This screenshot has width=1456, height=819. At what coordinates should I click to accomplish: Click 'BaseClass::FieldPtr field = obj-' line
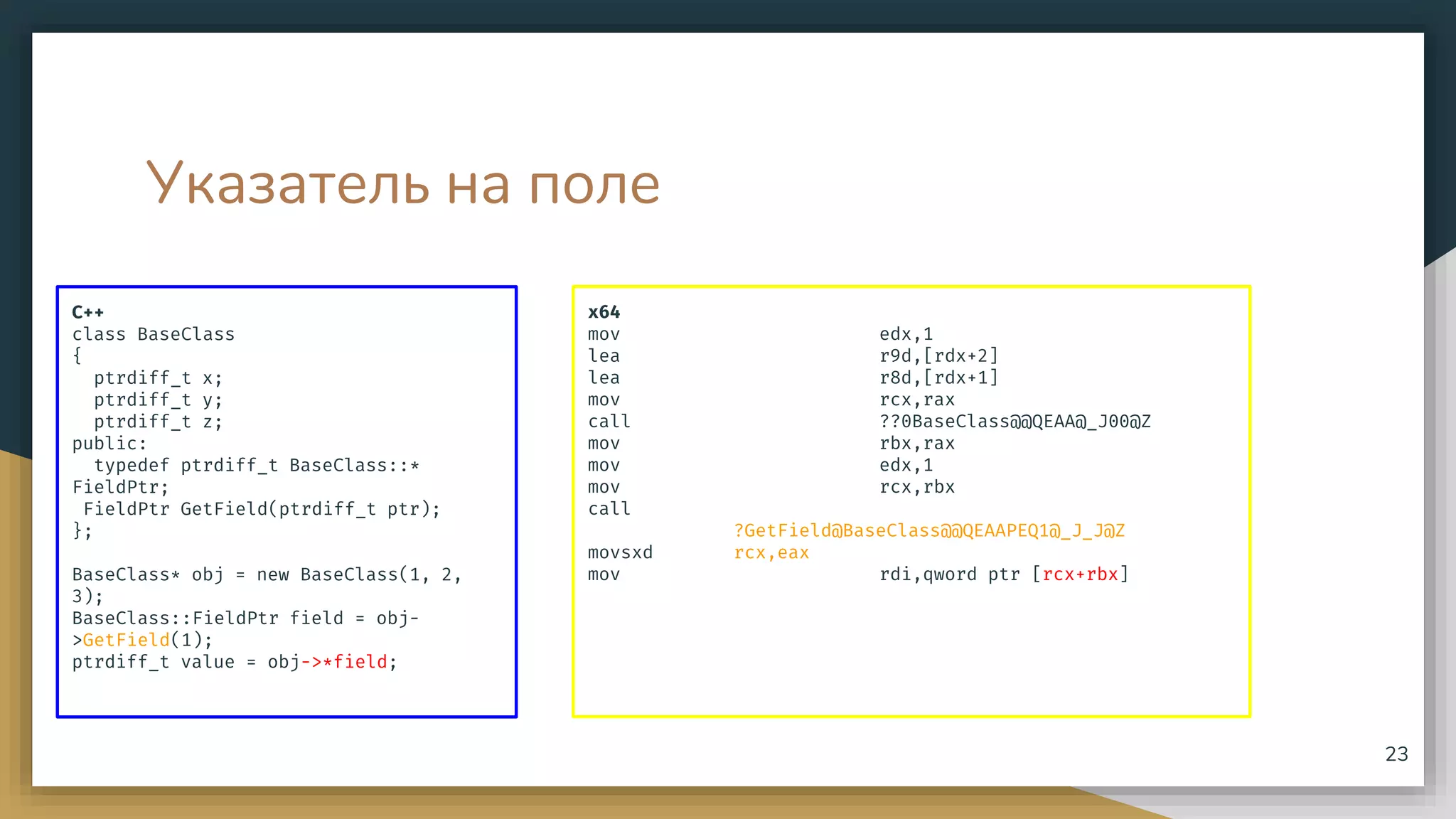coord(246,619)
